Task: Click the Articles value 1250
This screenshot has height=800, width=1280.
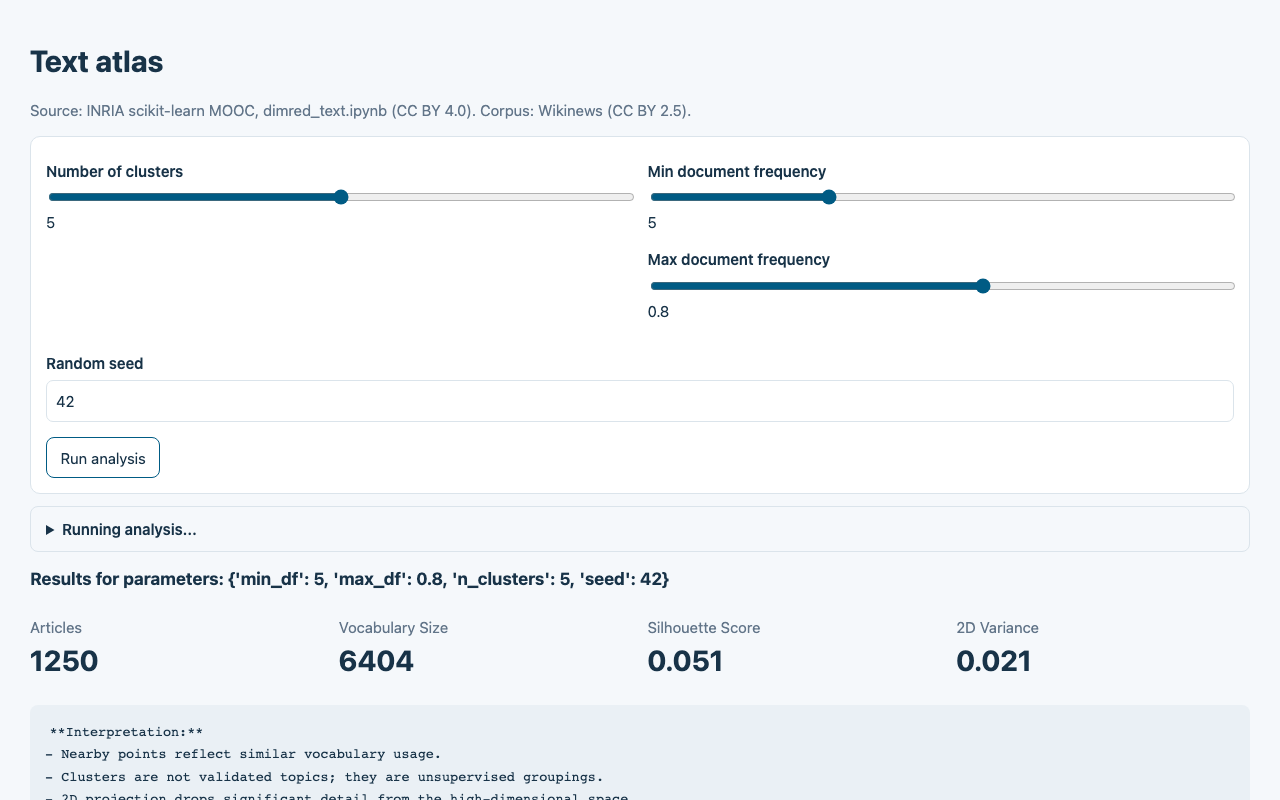Action: click(64, 661)
